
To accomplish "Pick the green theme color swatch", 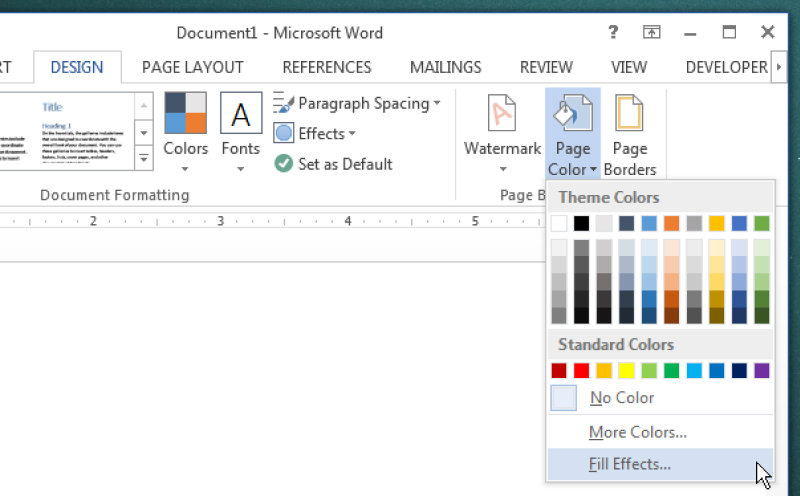I will pos(761,223).
